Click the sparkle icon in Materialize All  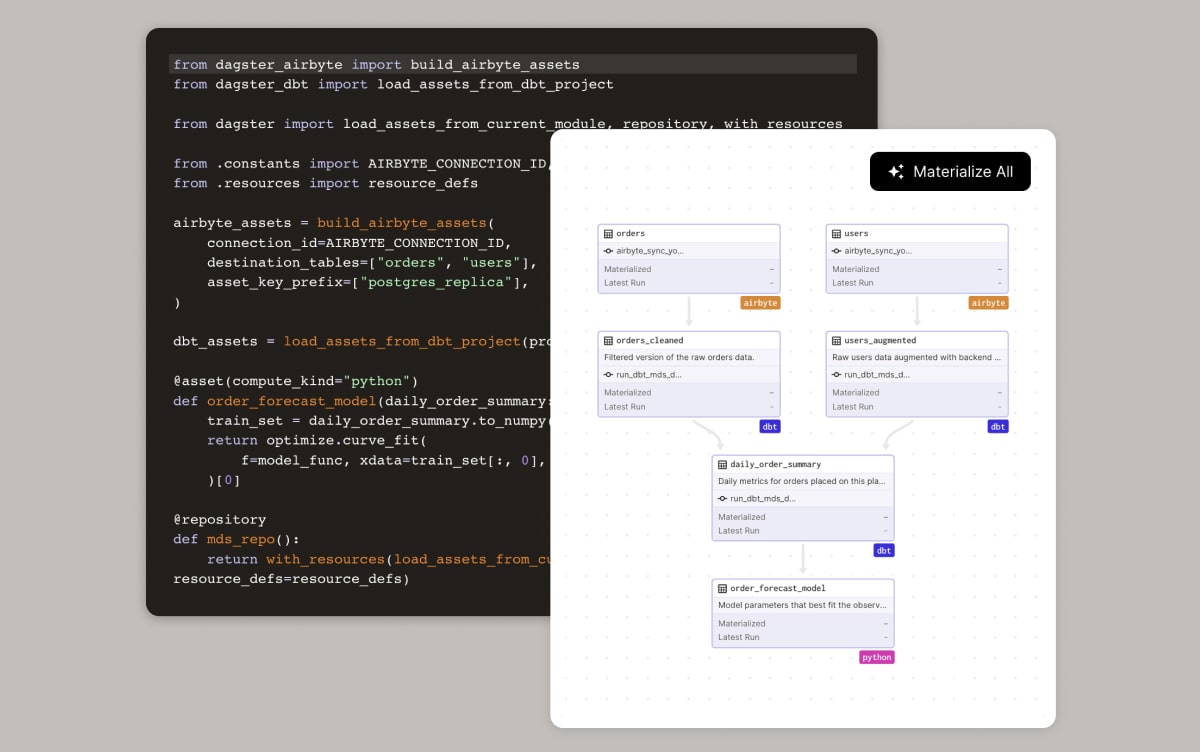coord(896,172)
